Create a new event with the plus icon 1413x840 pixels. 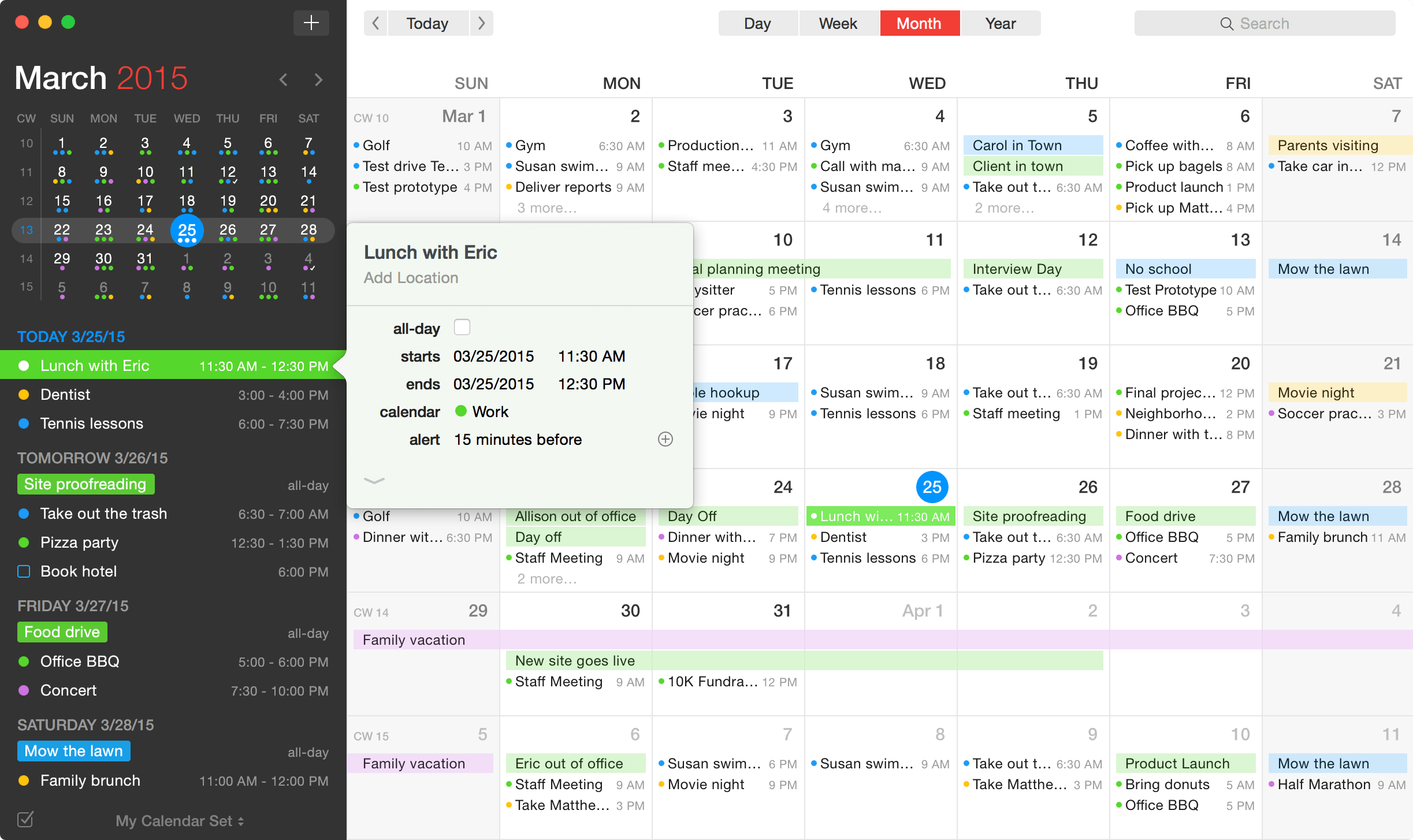(311, 23)
